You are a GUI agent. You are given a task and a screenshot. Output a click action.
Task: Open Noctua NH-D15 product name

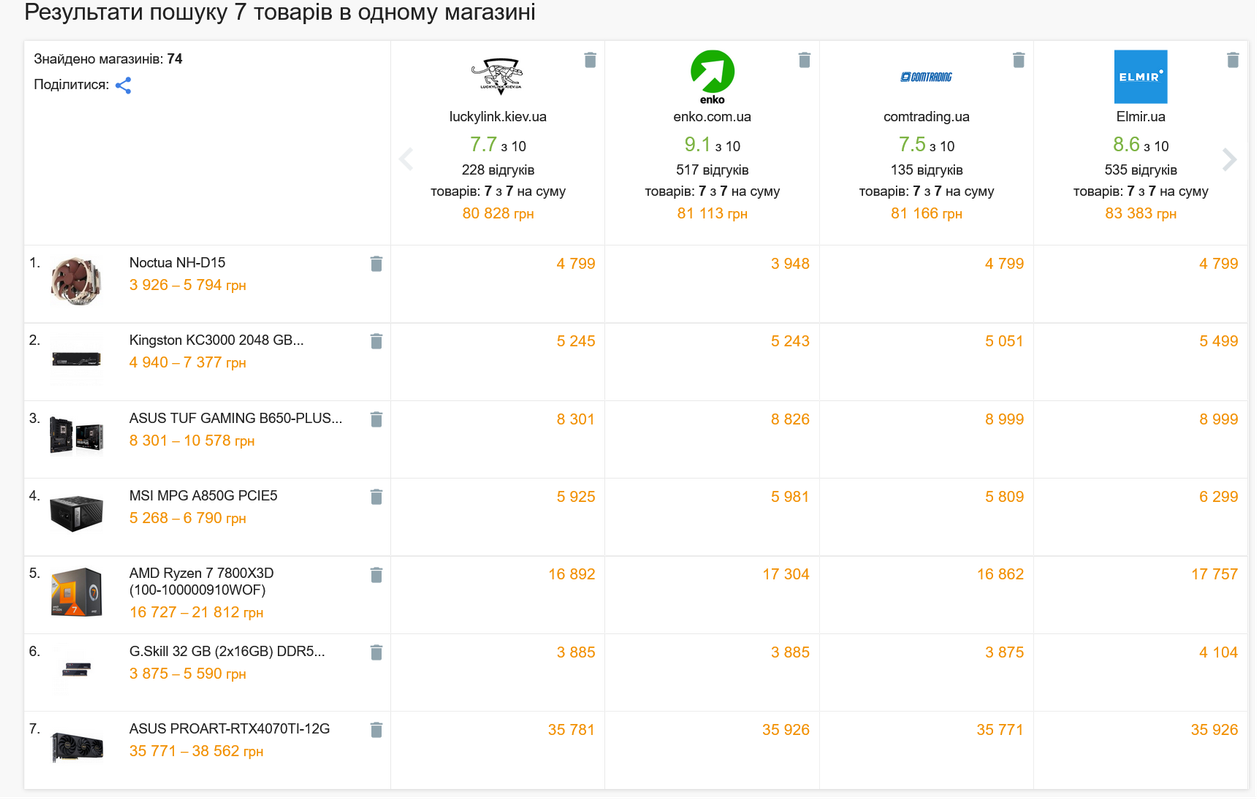(177, 263)
